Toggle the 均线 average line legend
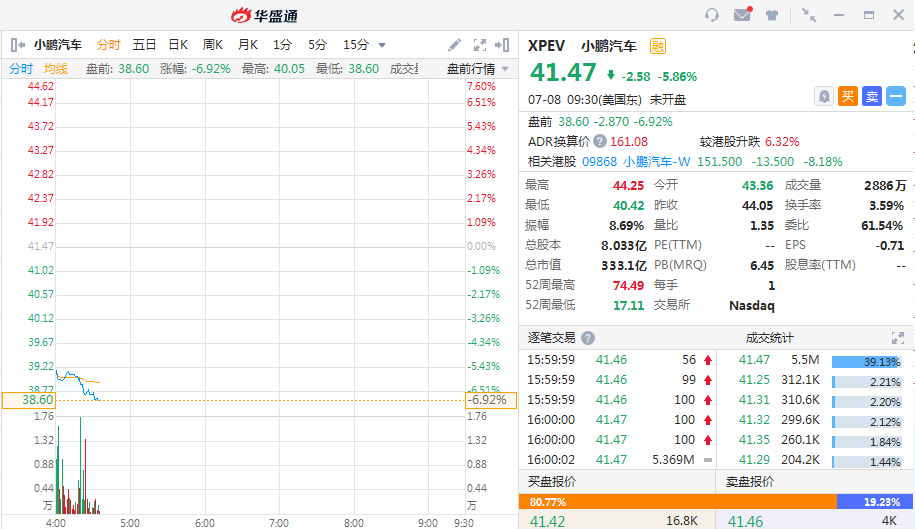The width and height of the screenshot is (915, 529). [55, 69]
